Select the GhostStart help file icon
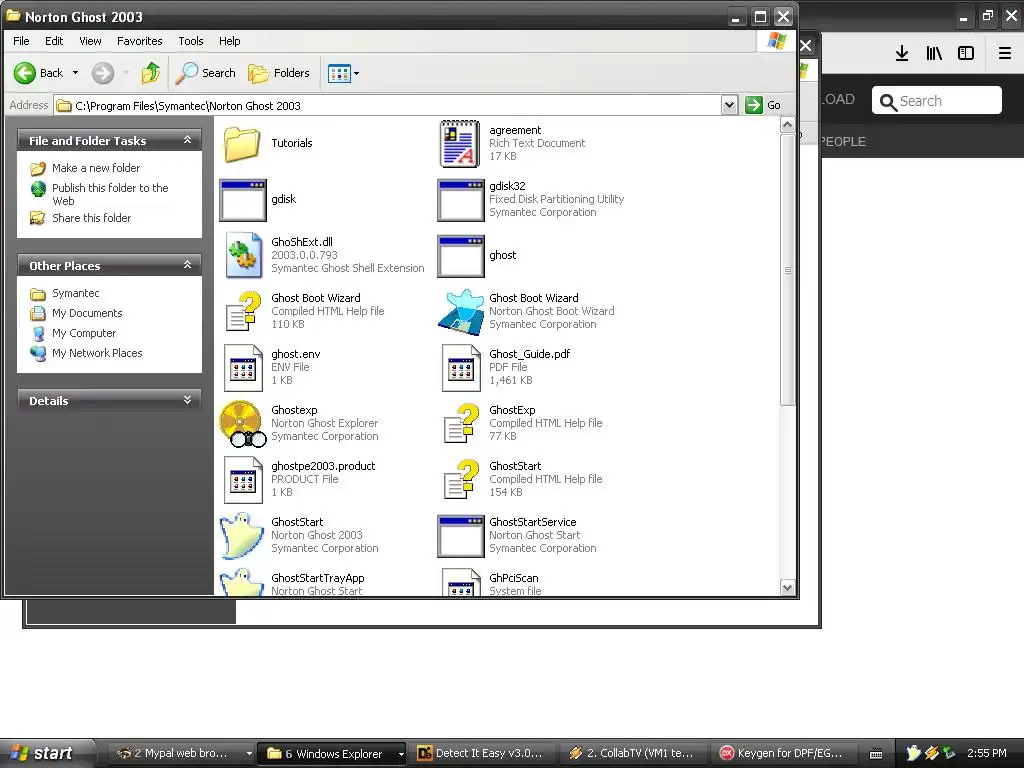This screenshot has height=768, width=1024. [460, 480]
